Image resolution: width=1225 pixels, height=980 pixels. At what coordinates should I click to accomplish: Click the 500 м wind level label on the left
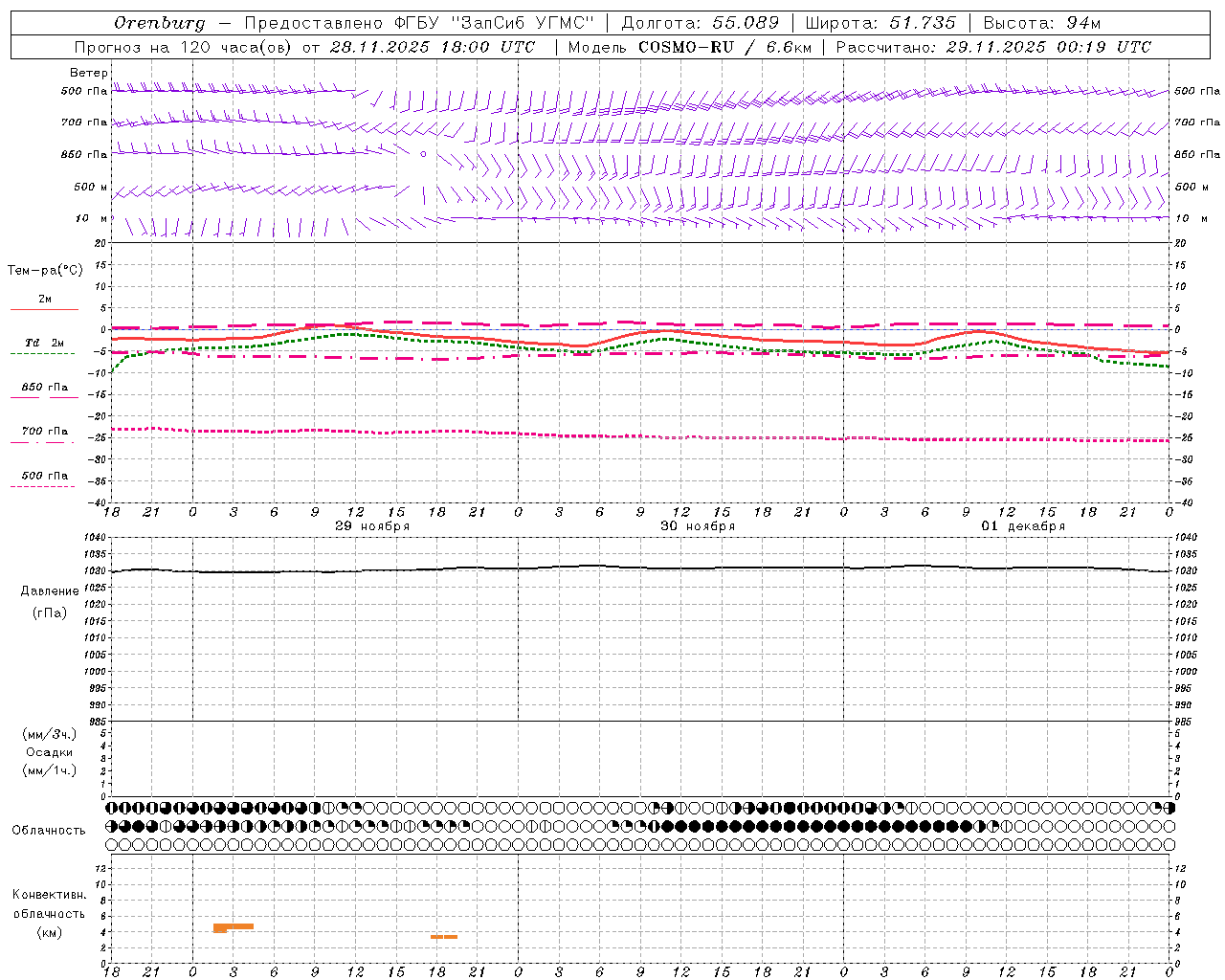(91, 187)
